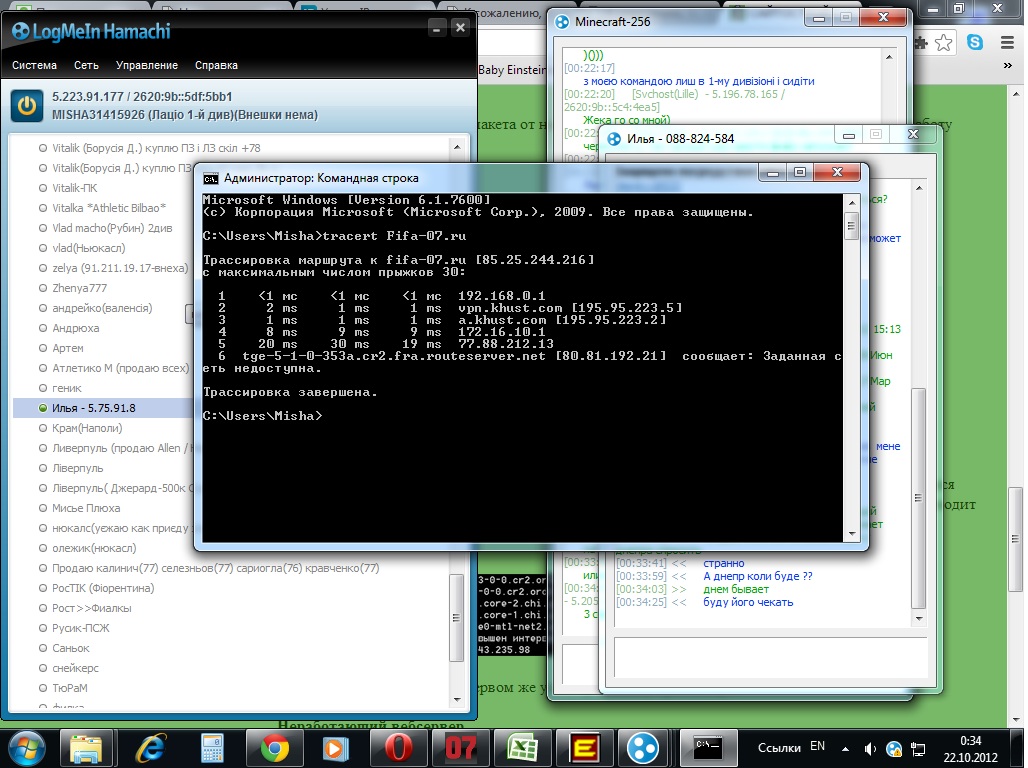The height and width of the screenshot is (768, 1028).
Task: Select peer vlad(Ньюкасл)
Action: [89, 248]
